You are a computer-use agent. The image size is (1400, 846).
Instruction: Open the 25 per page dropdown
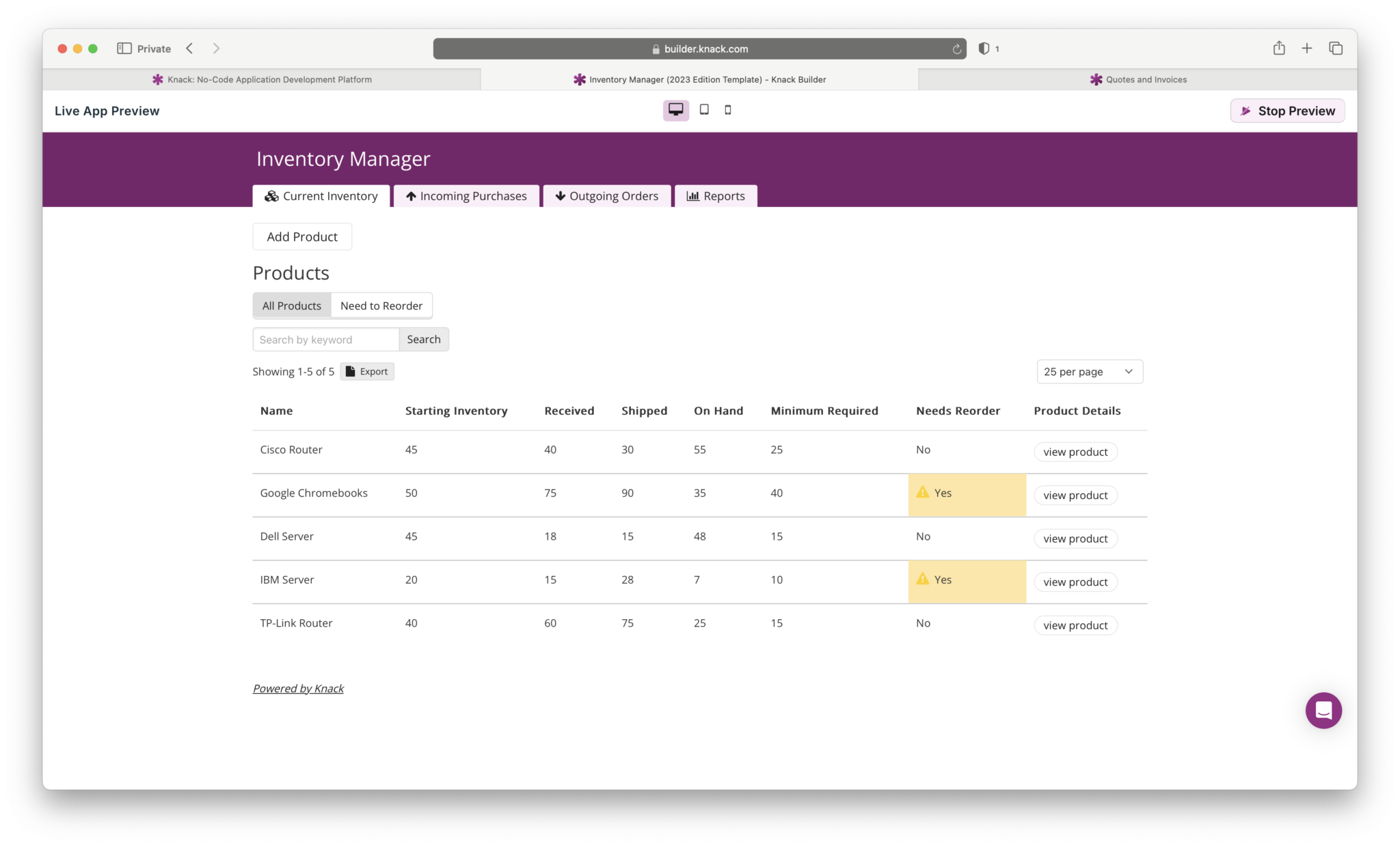[x=1089, y=372]
